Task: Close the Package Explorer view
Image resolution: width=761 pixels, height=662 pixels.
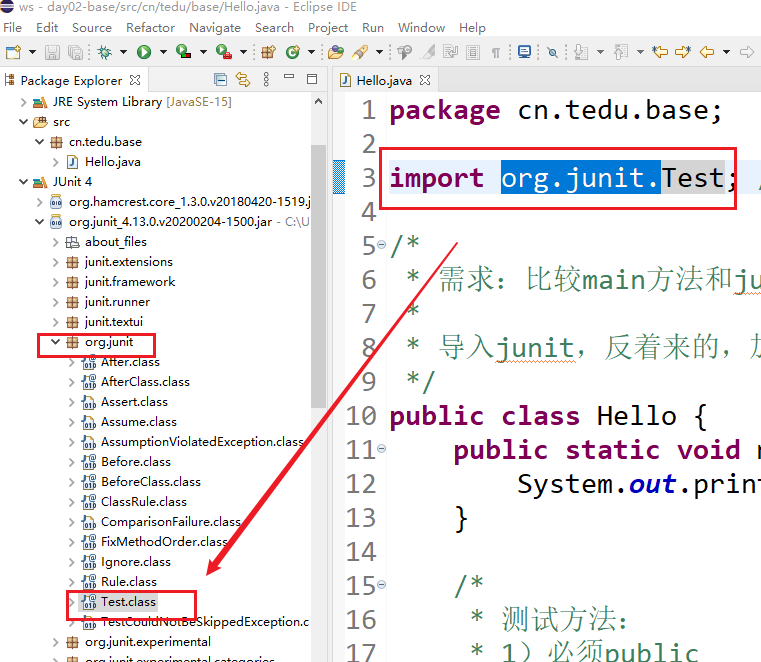Action: click(x=135, y=80)
